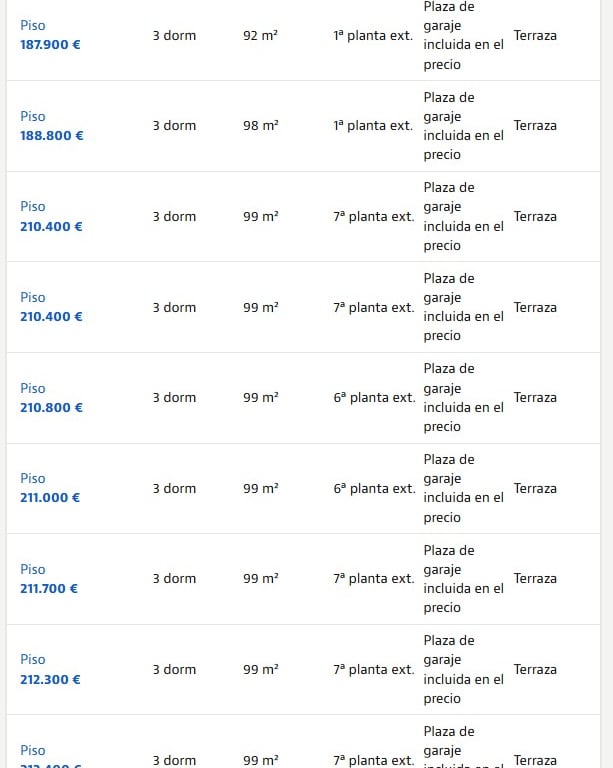Click Piso above the 187.900 € price
Viewport: 613px width, 768px height.
pos(33,26)
